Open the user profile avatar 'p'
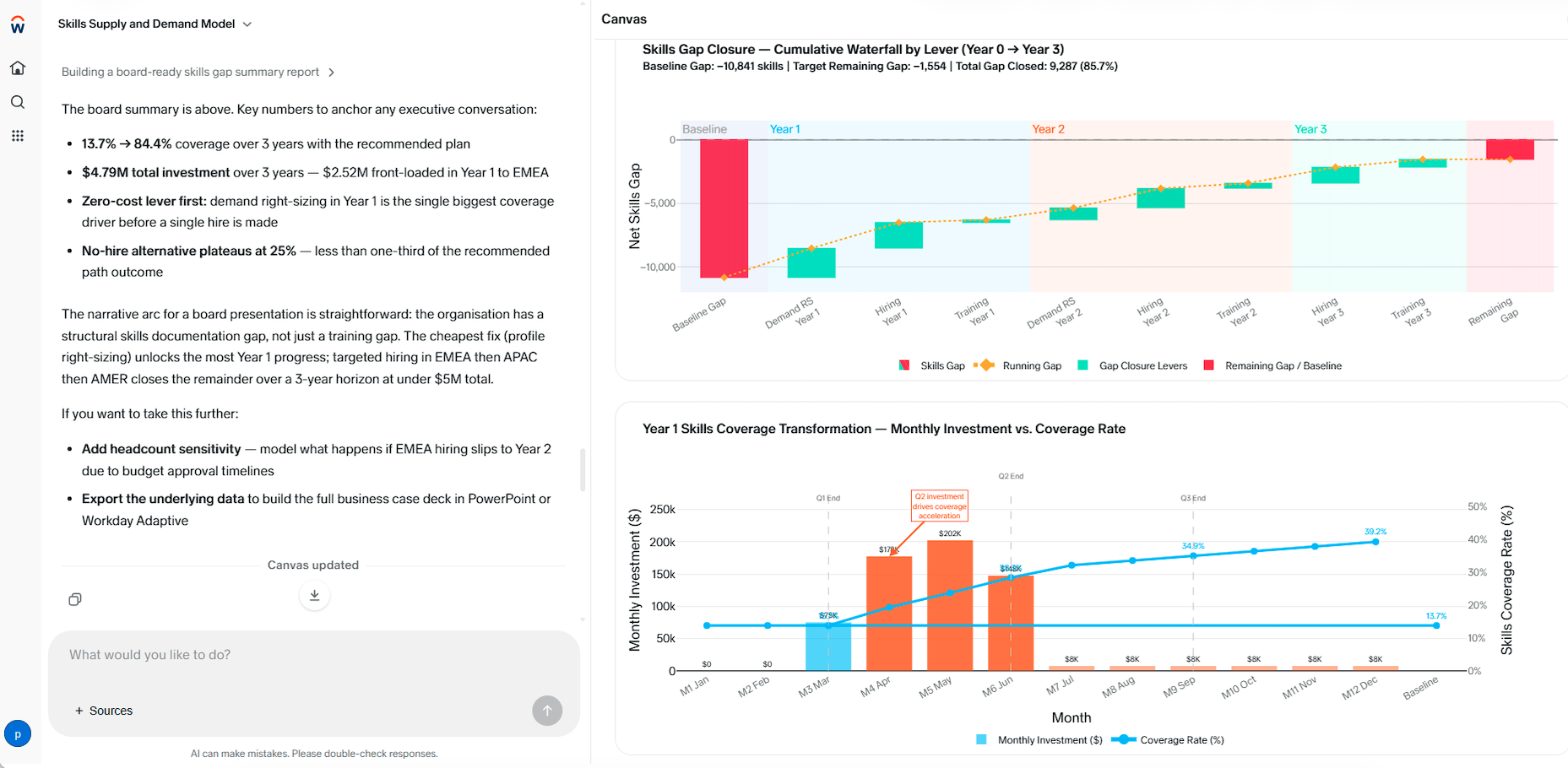Image resolution: width=1568 pixels, height=768 pixels. (x=18, y=734)
